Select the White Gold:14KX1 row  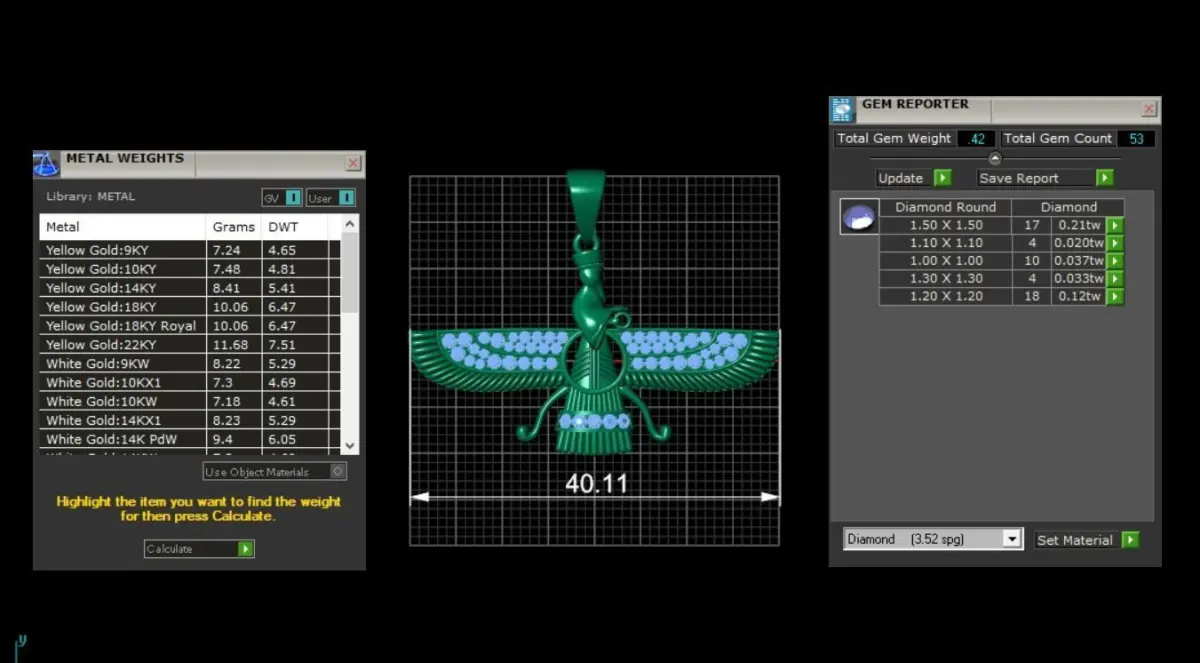coord(190,420)
